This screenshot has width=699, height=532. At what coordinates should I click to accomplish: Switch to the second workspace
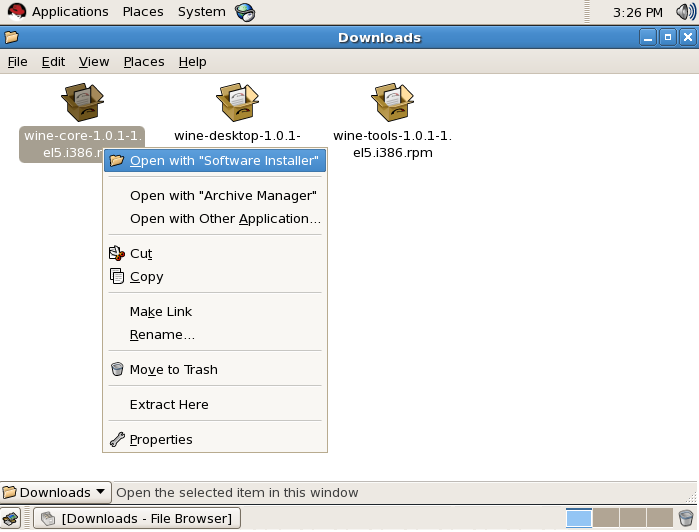pos(606,518)
